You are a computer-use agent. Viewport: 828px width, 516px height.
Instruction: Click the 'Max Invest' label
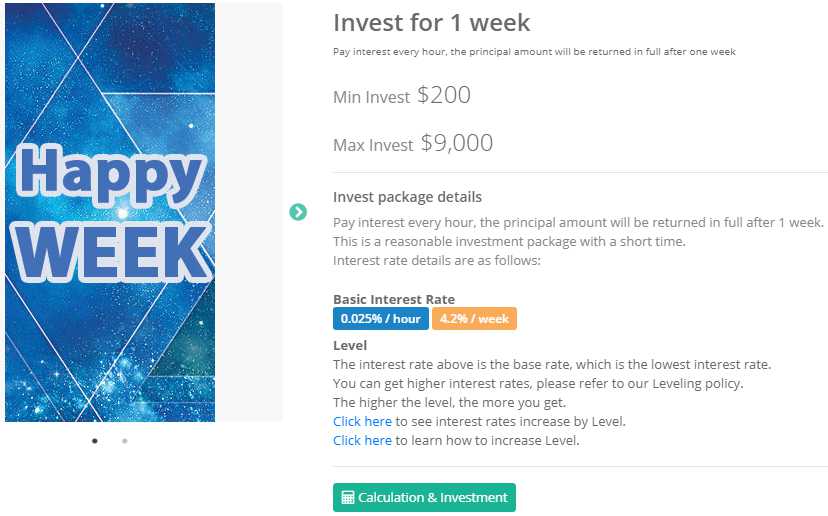coord(373,146)
